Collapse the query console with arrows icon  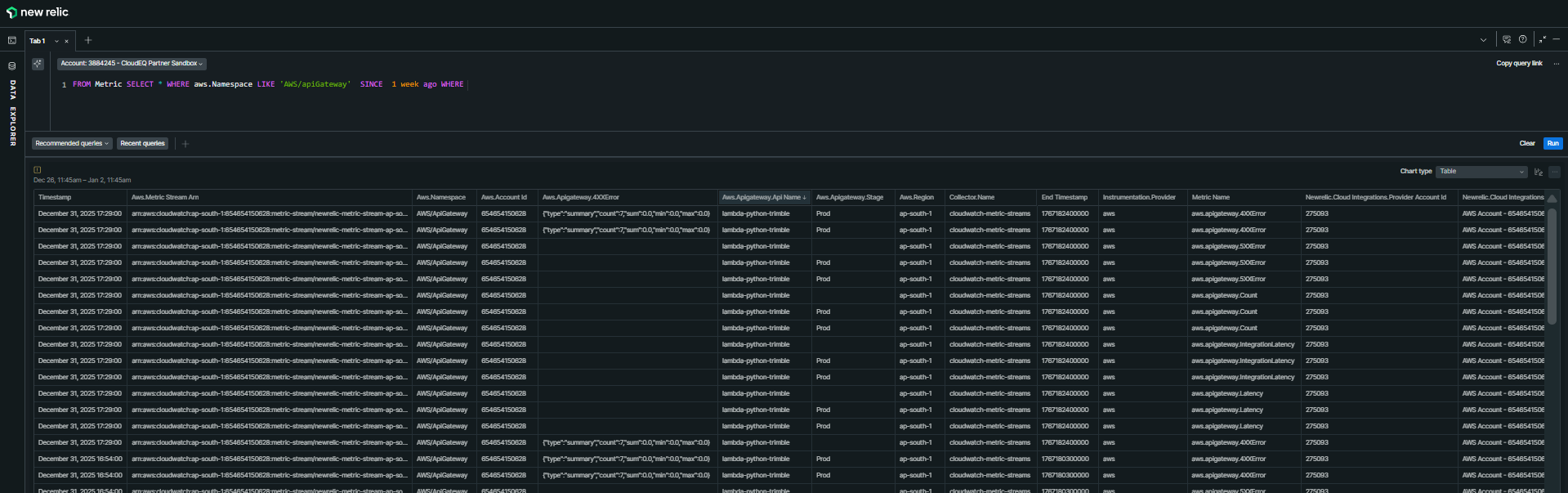(1542, 39)
